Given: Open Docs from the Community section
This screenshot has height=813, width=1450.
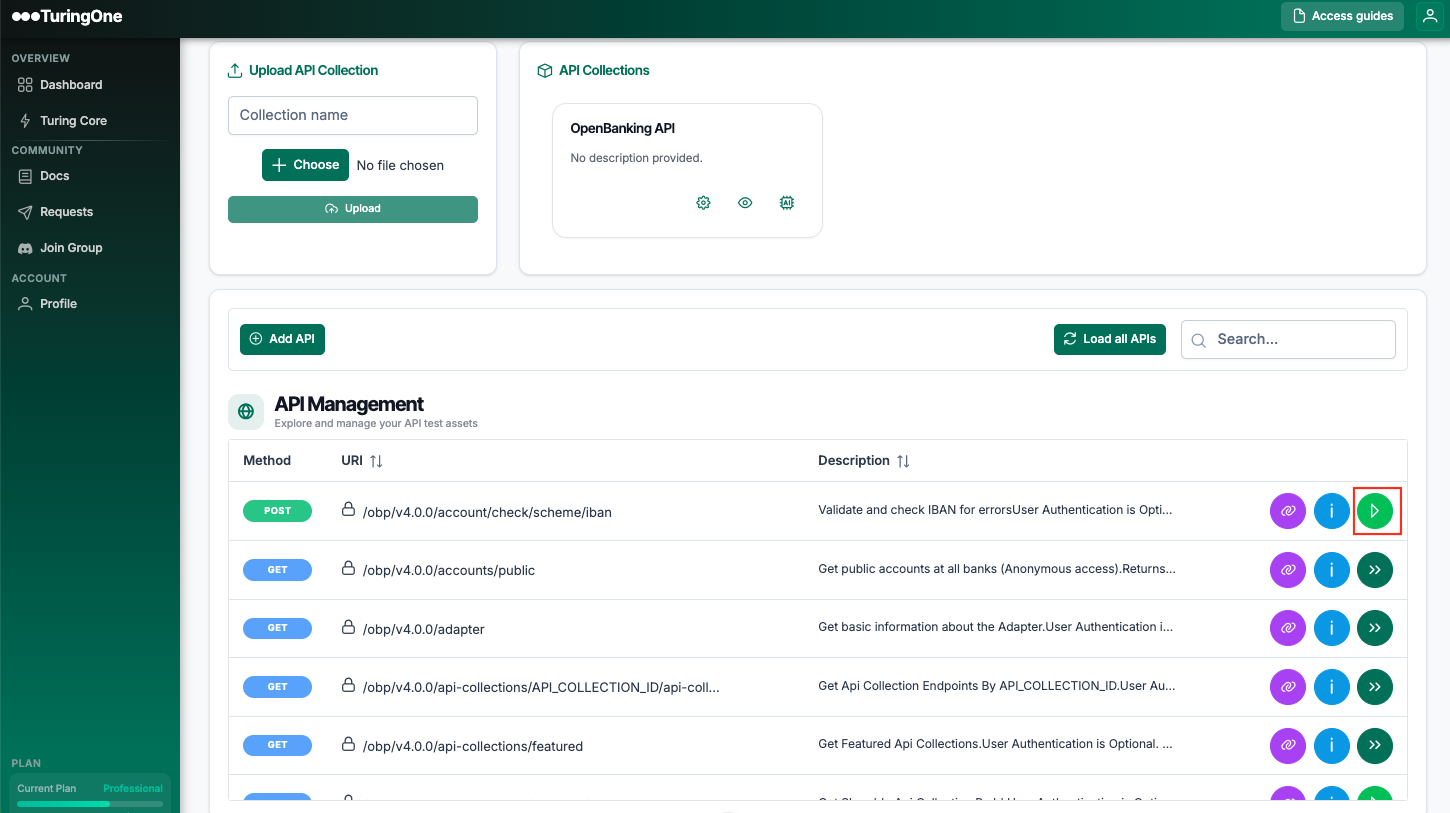Looking at the screenshot, I should [x=54, y=176].
